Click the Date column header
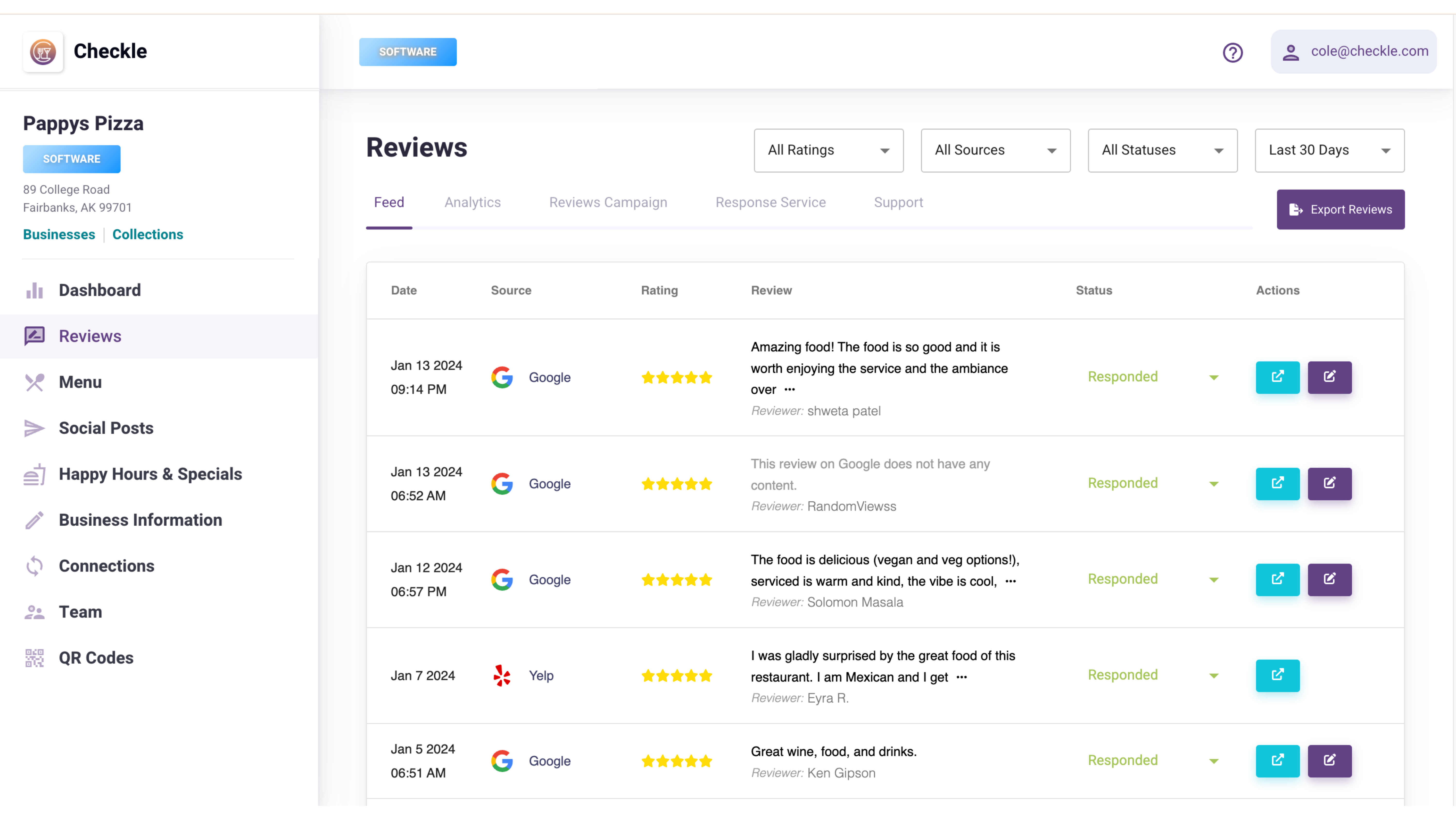Viewport: 1456px width, 819px height. (x=404, y=290)
